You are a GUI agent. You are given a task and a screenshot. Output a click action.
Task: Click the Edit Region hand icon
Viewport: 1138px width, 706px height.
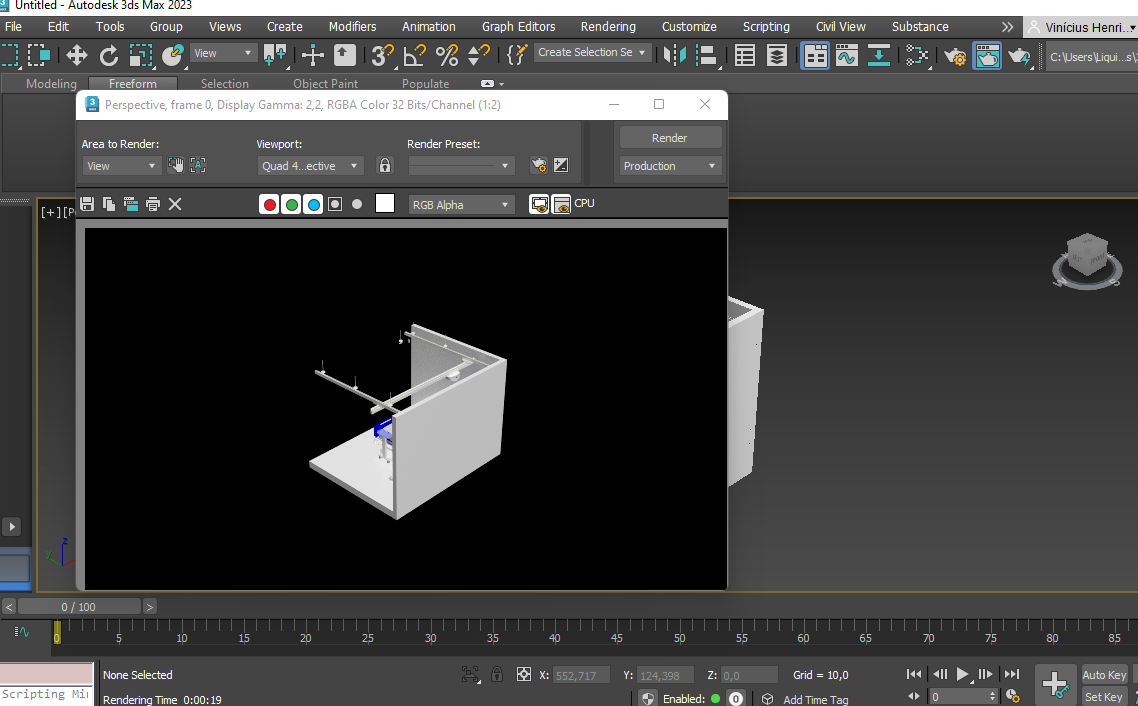tap(176, 165)
